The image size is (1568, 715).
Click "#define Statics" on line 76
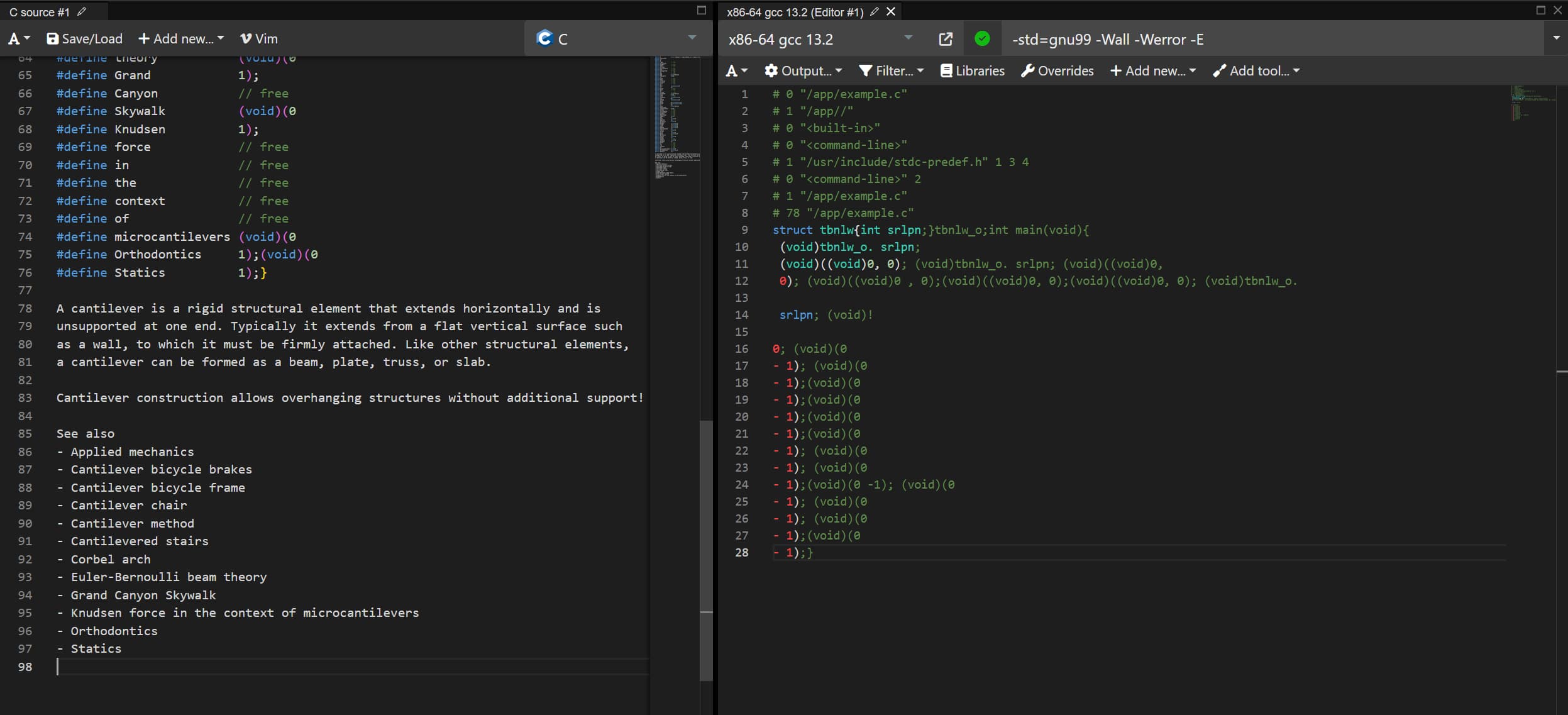[x=111, y=273]
